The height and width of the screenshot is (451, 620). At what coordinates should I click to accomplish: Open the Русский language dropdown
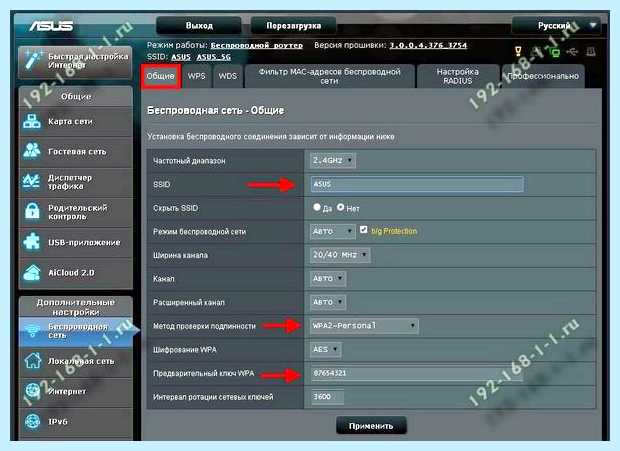(556, 26)
